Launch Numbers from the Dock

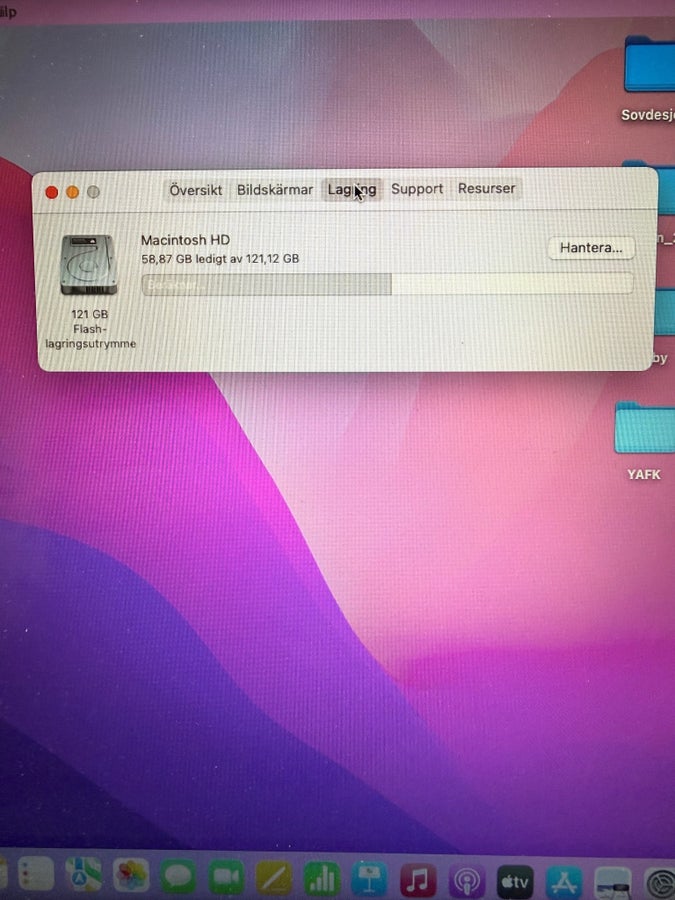pyautogui.click(x=321, y=878)
